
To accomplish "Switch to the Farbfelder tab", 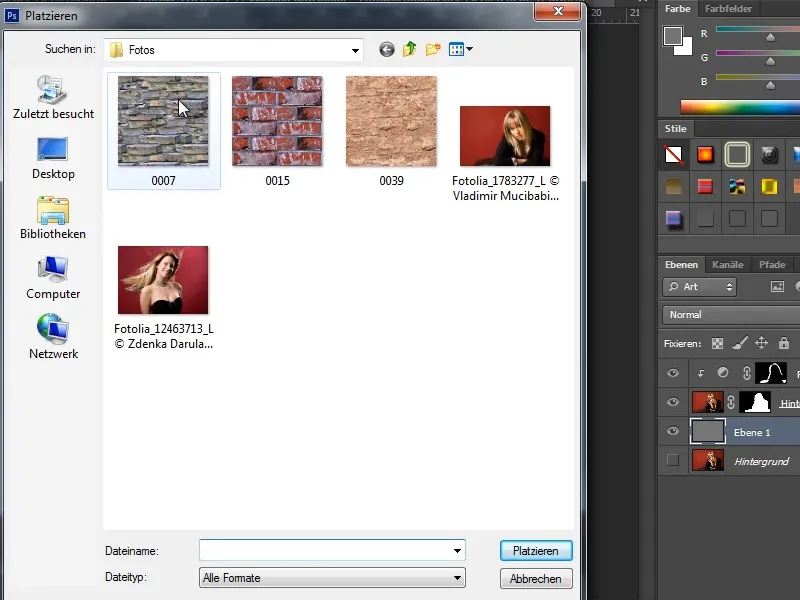I will (728, 9).
